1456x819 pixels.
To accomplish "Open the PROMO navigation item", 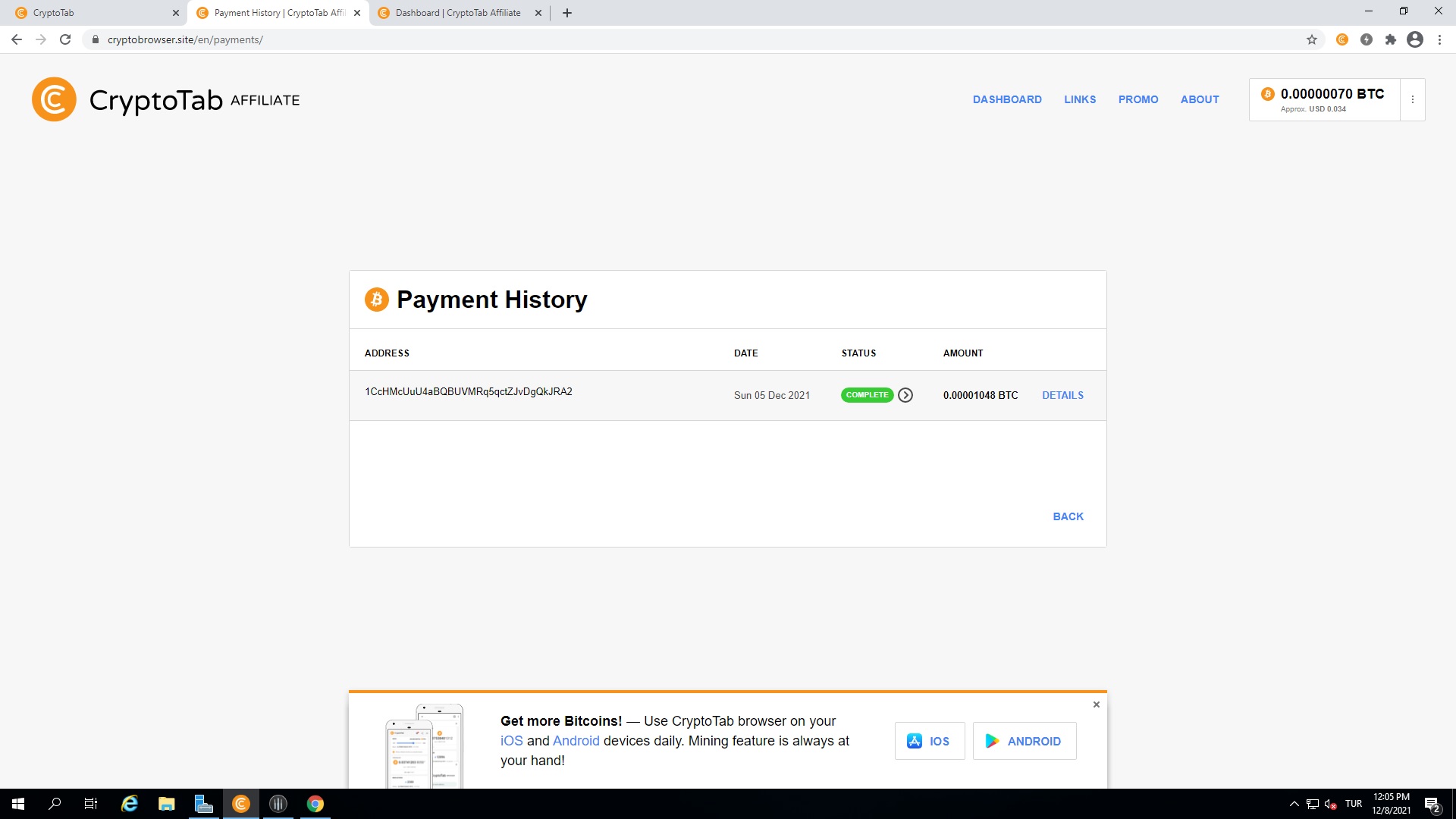I will pos(1138,99).
